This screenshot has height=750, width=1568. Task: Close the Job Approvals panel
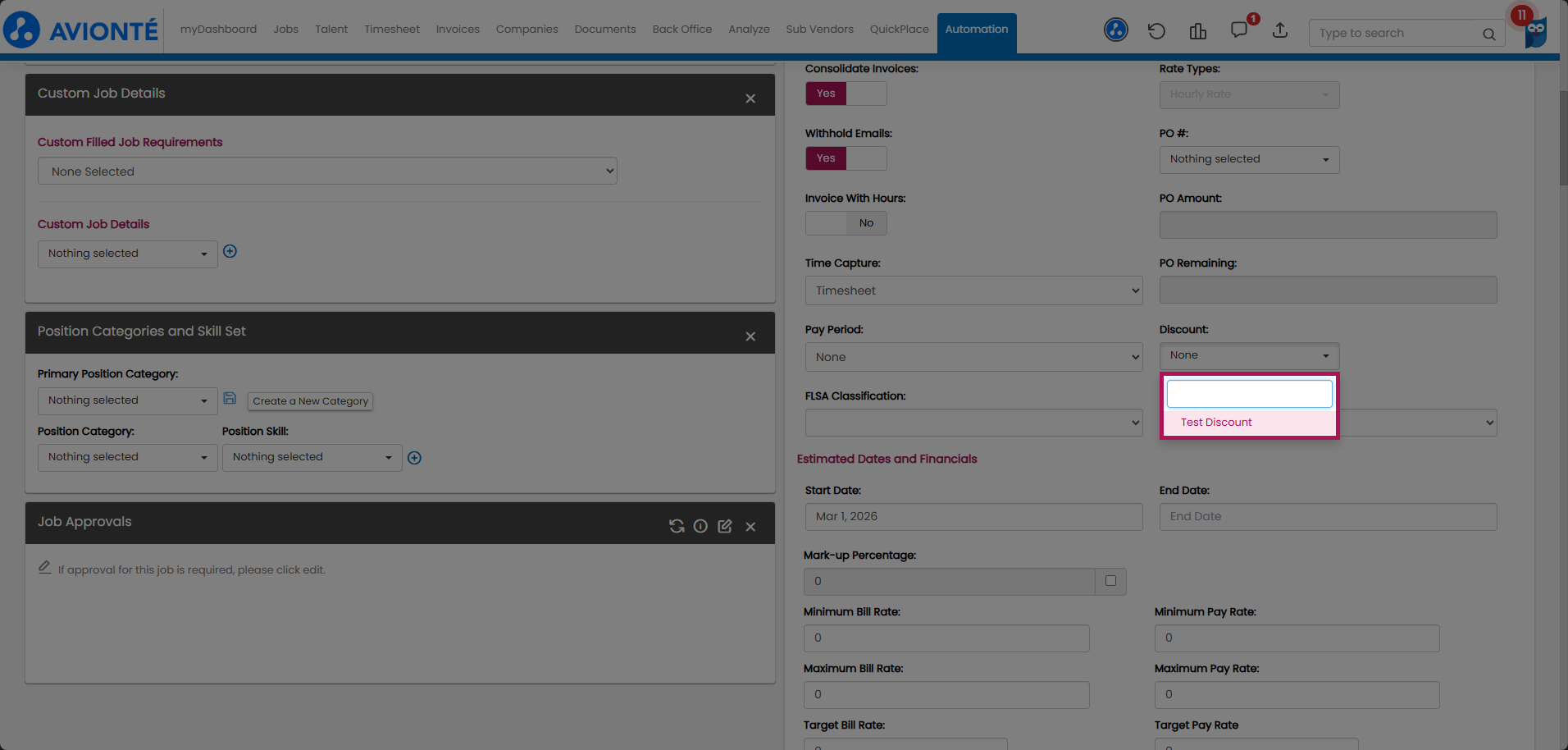click(750, 527)
